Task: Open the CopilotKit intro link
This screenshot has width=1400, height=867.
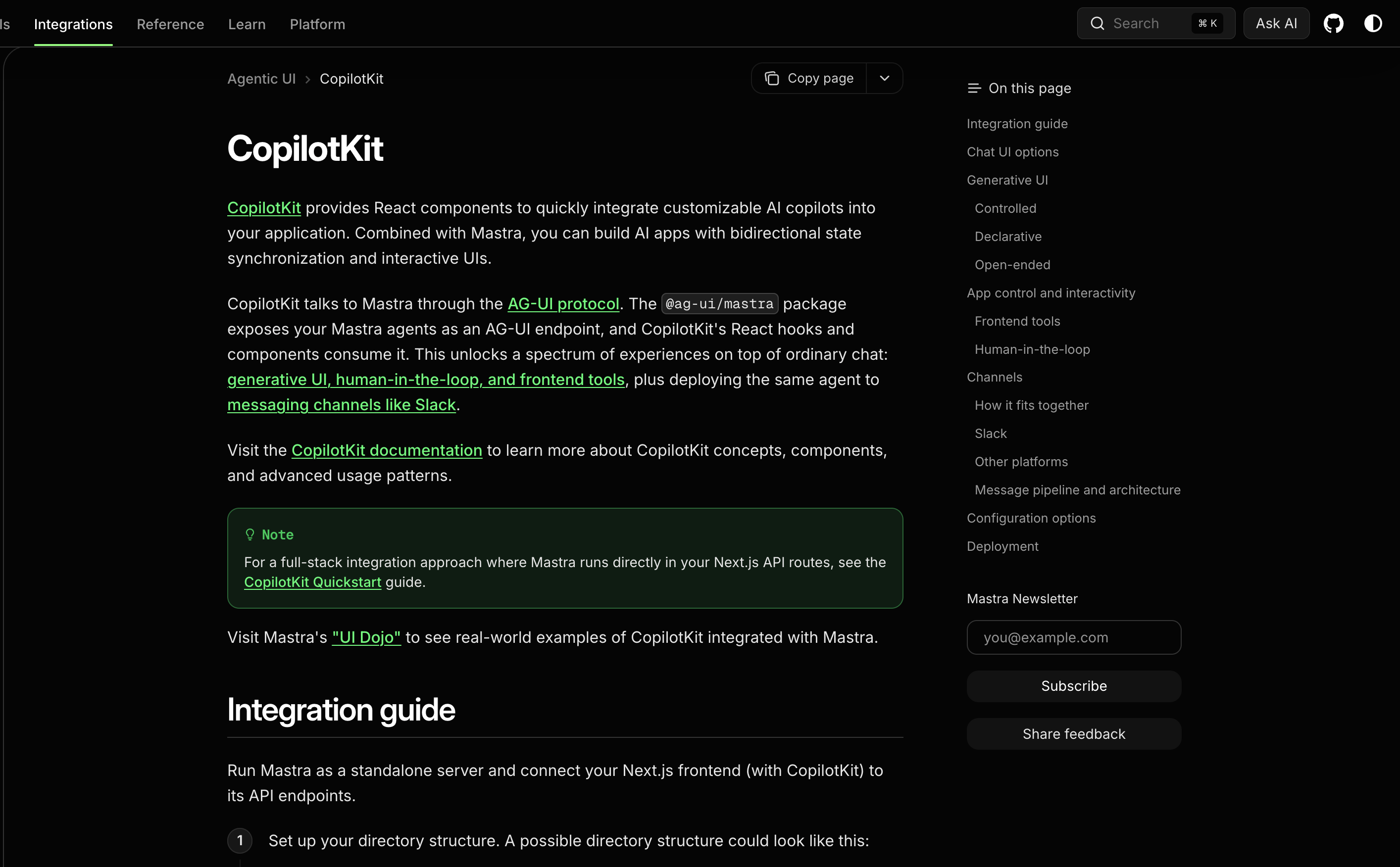Action: (x=264, y=207)
